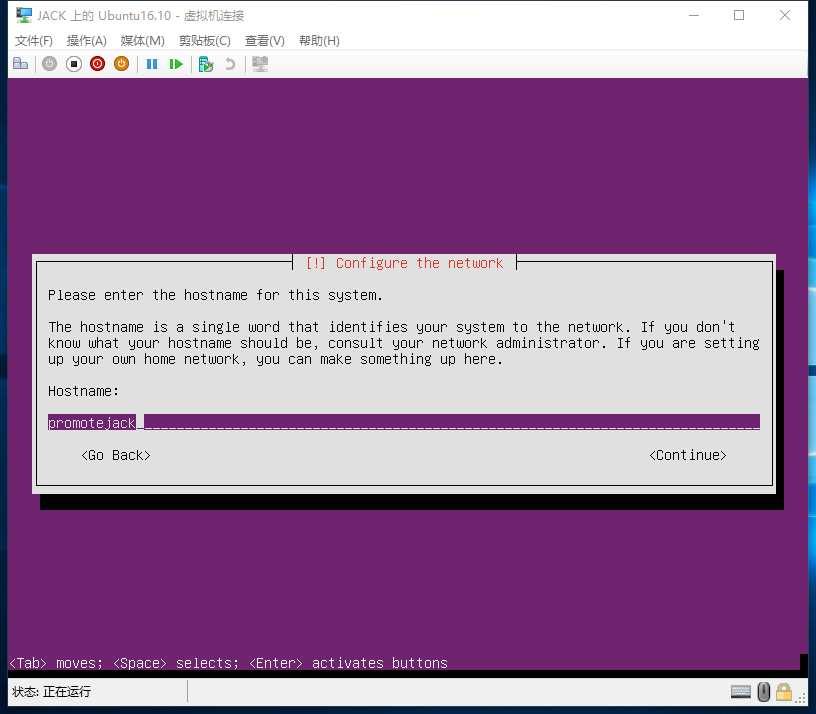Image resolution: width=816 pixels, height=714 pixels.
Task: Click the greyed-out Revert arrow icon
Action: pos(230,64)
